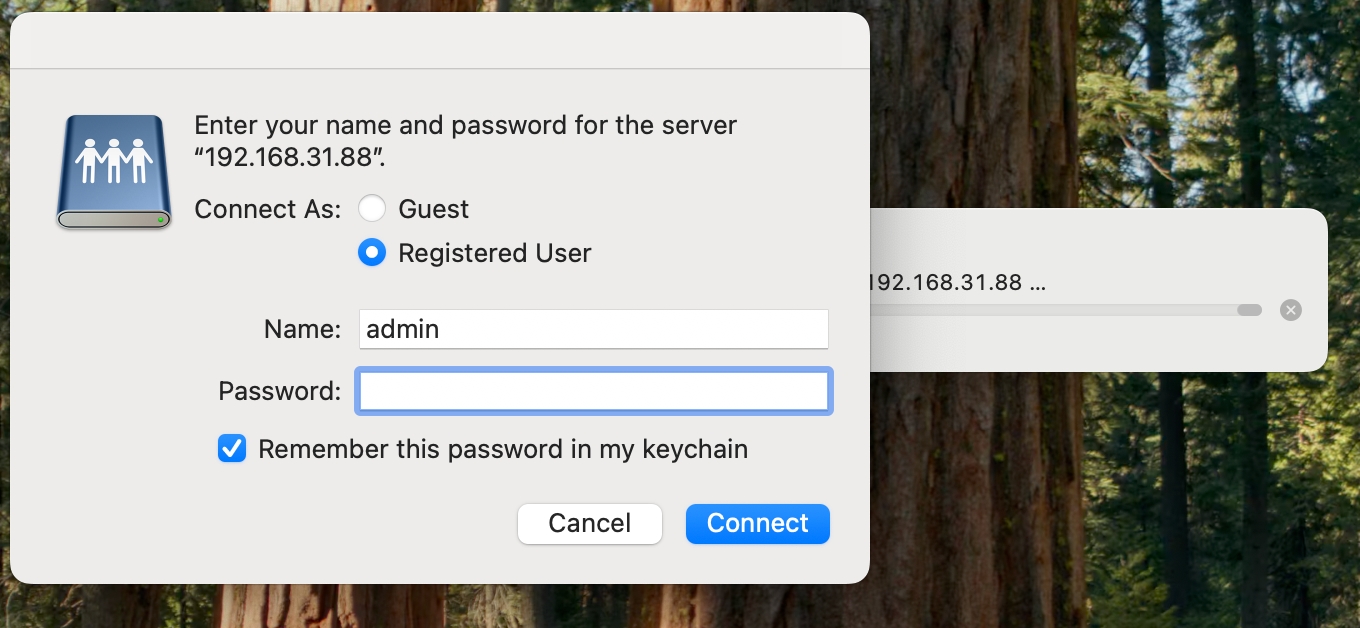
Task: Click the blue Connect button
Action: (x=758, y=524)
